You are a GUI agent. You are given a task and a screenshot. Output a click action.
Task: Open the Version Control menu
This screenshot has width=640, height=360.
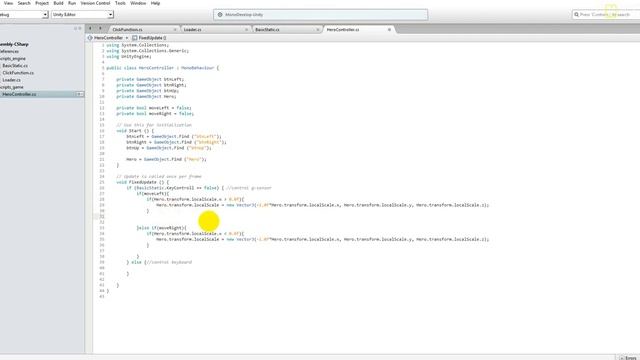pyautogui.click(x=95, y=3)
